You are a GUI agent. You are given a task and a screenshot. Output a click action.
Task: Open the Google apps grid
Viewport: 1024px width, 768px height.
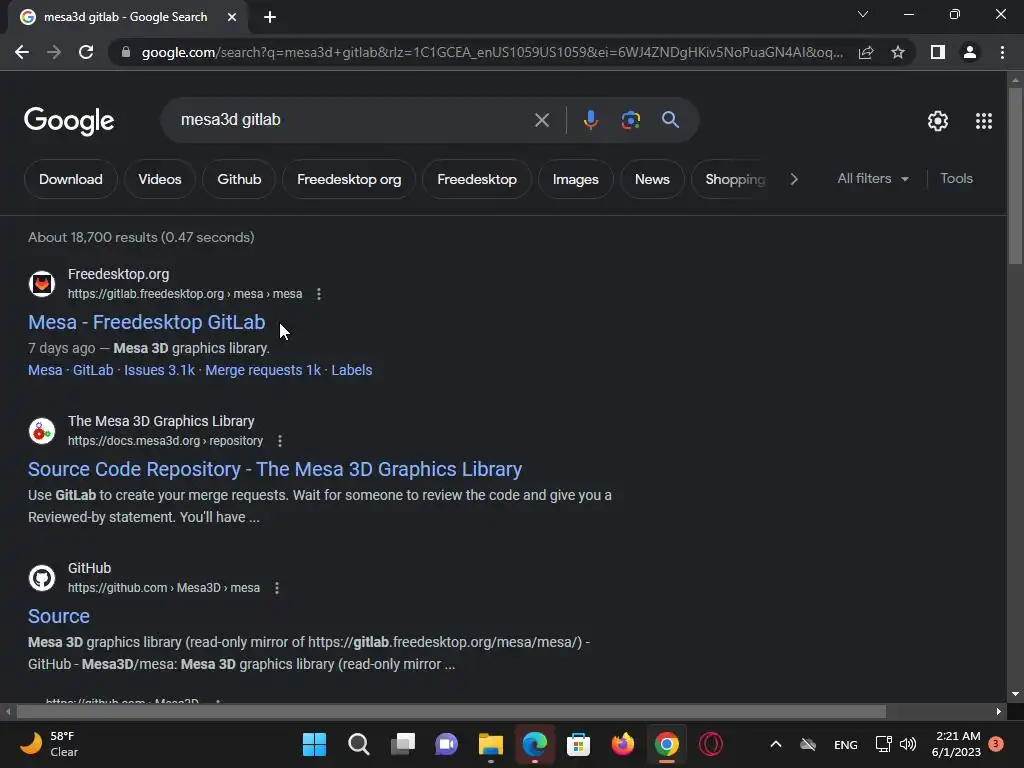(x=984, y=121)
